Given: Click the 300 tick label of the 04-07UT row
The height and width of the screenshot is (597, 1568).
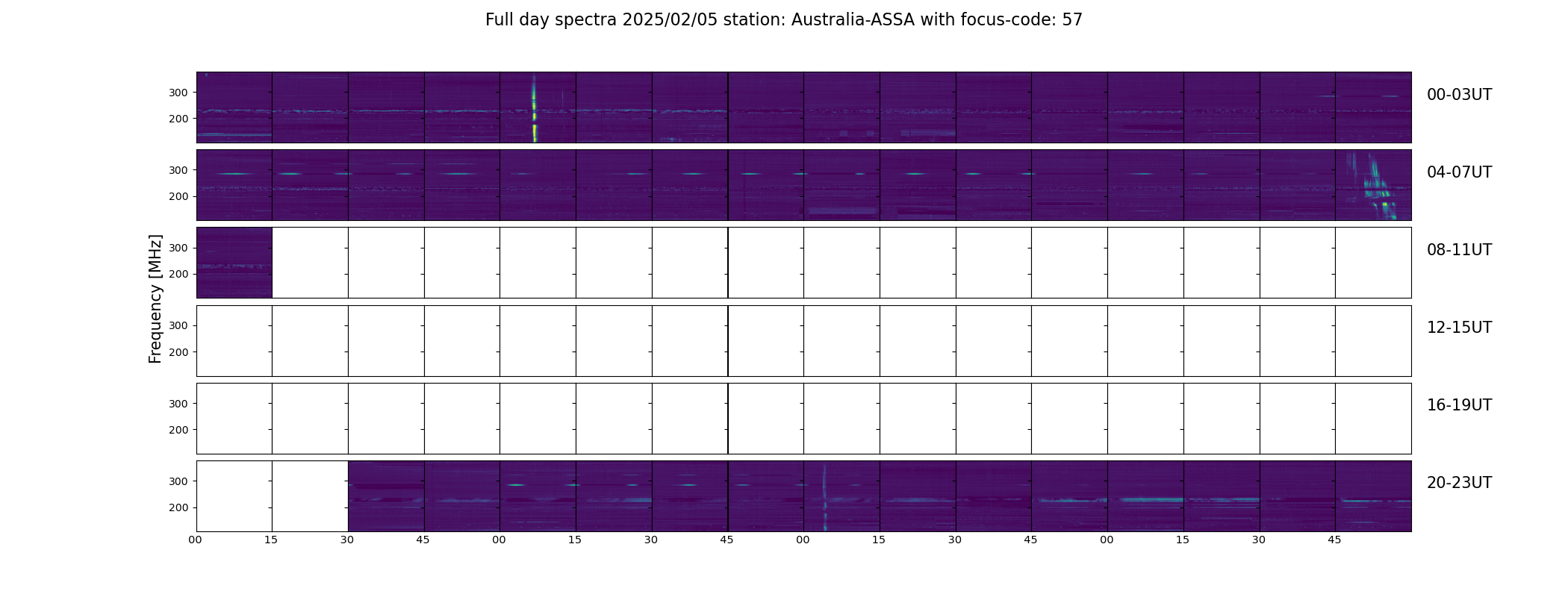Looking at the screenshot, I should point(178,170).
